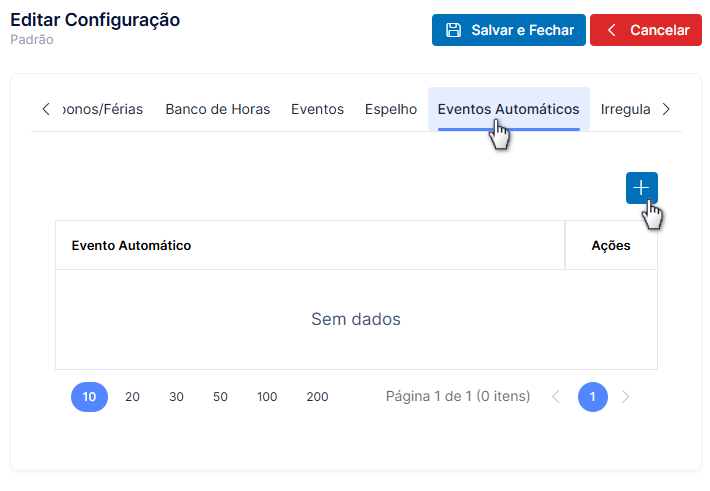Choose 50 items per page

[220, 397]
